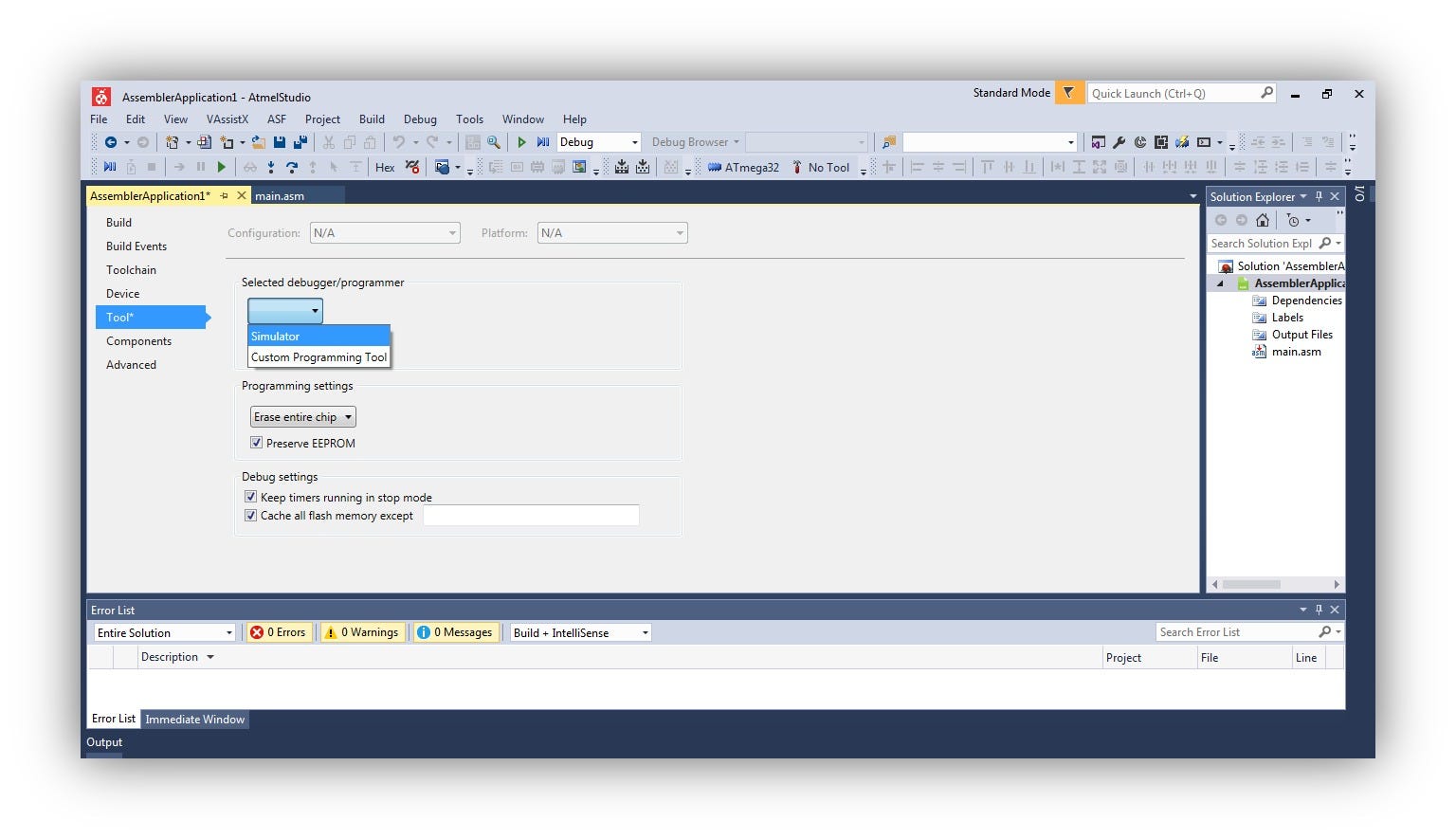This screenshot has height=839, width=1456.
Task: Switch to the Immediate Window tab
Action: pyautogui.click(x=195, y=720)
